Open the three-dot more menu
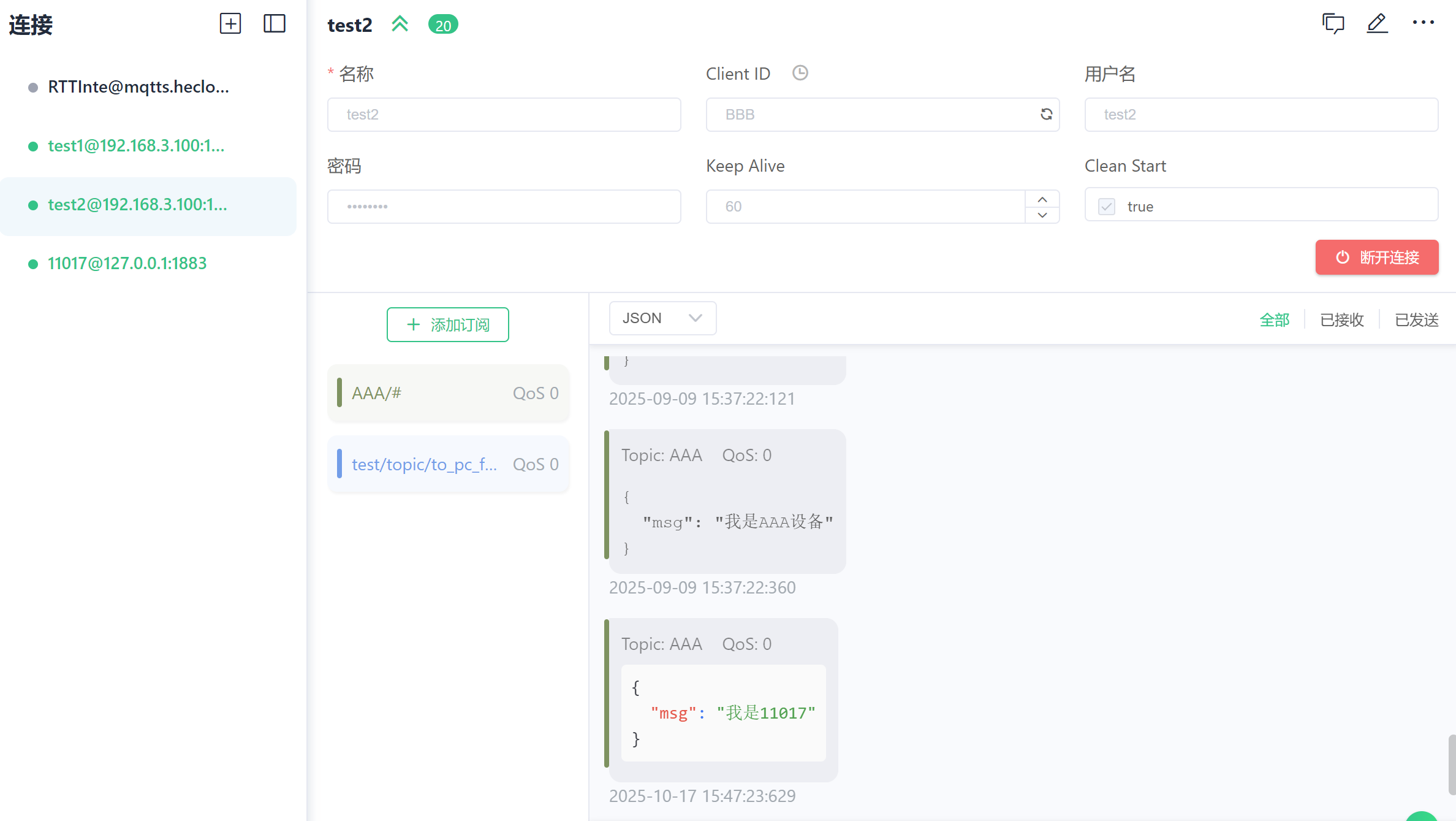This screenshot has height=821, width=1456. (x=1423, y=23)
